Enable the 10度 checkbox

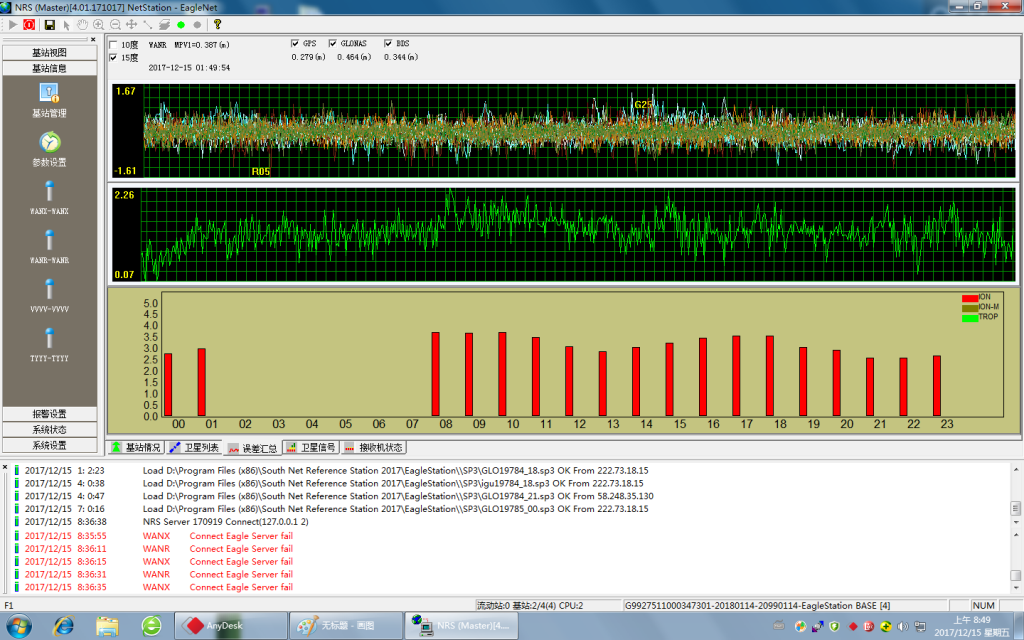[x=114, y=45]
